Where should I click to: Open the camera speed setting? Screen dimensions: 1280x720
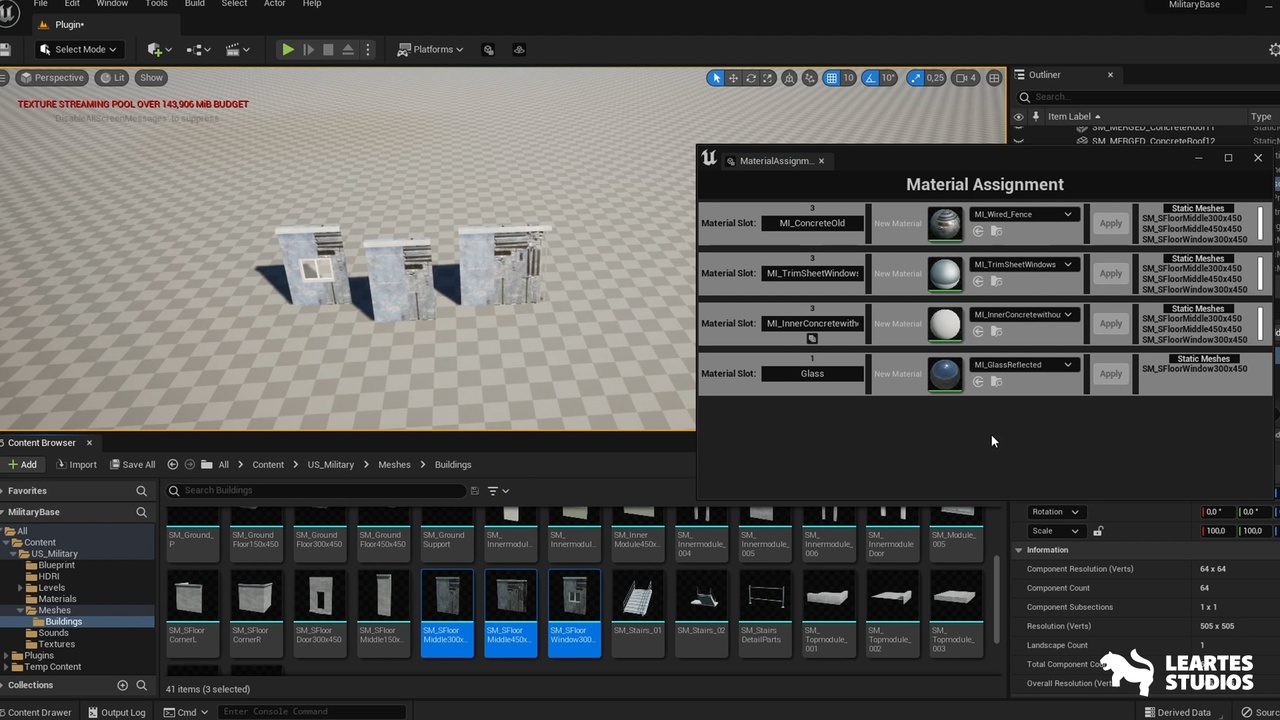tap(965, 78)
